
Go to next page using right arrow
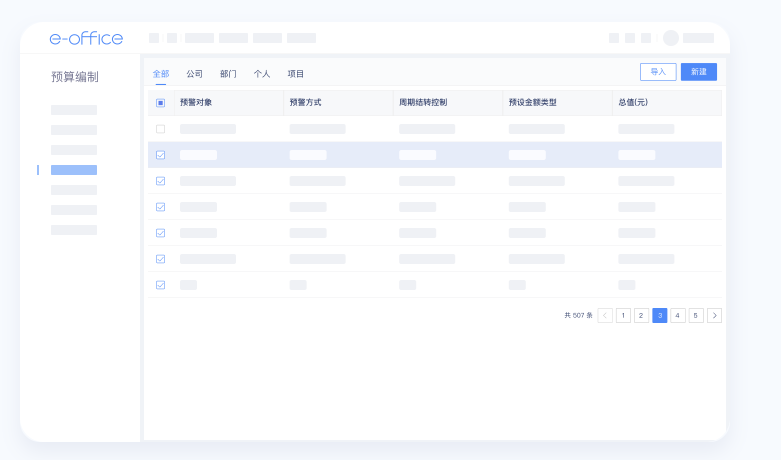(x=714, y=315)
